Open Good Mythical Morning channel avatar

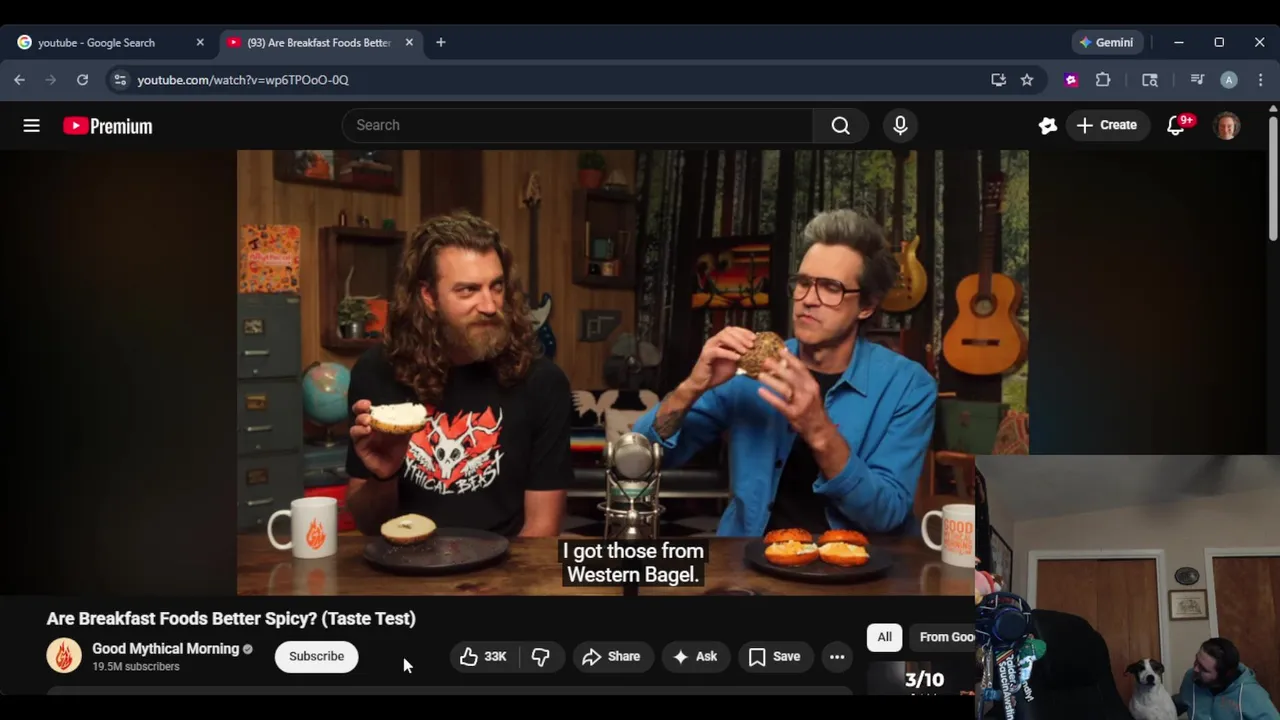pos(64,656)
